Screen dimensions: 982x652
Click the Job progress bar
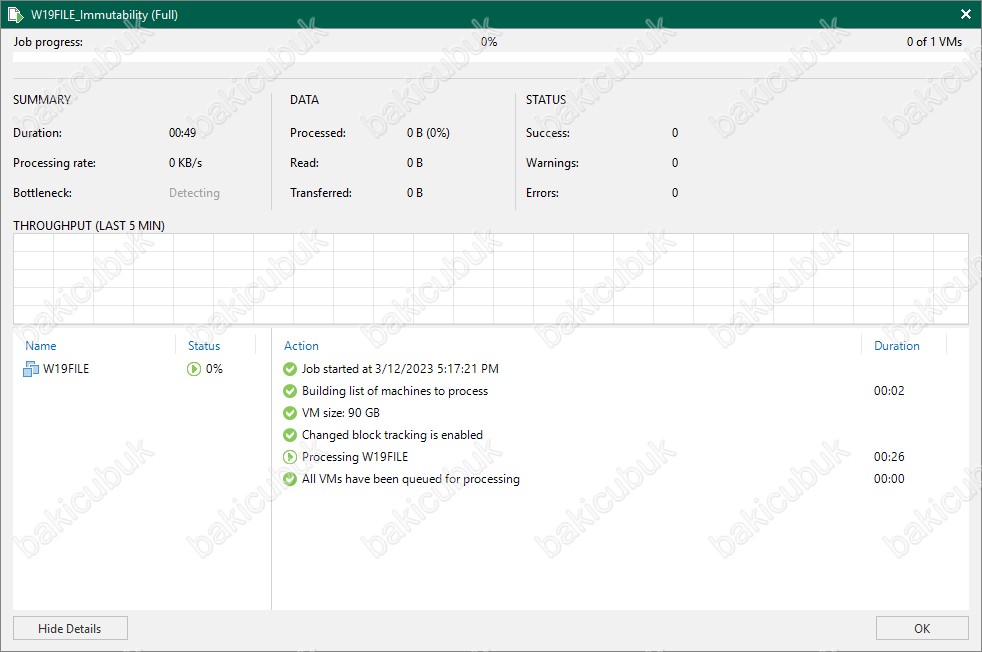490,57
